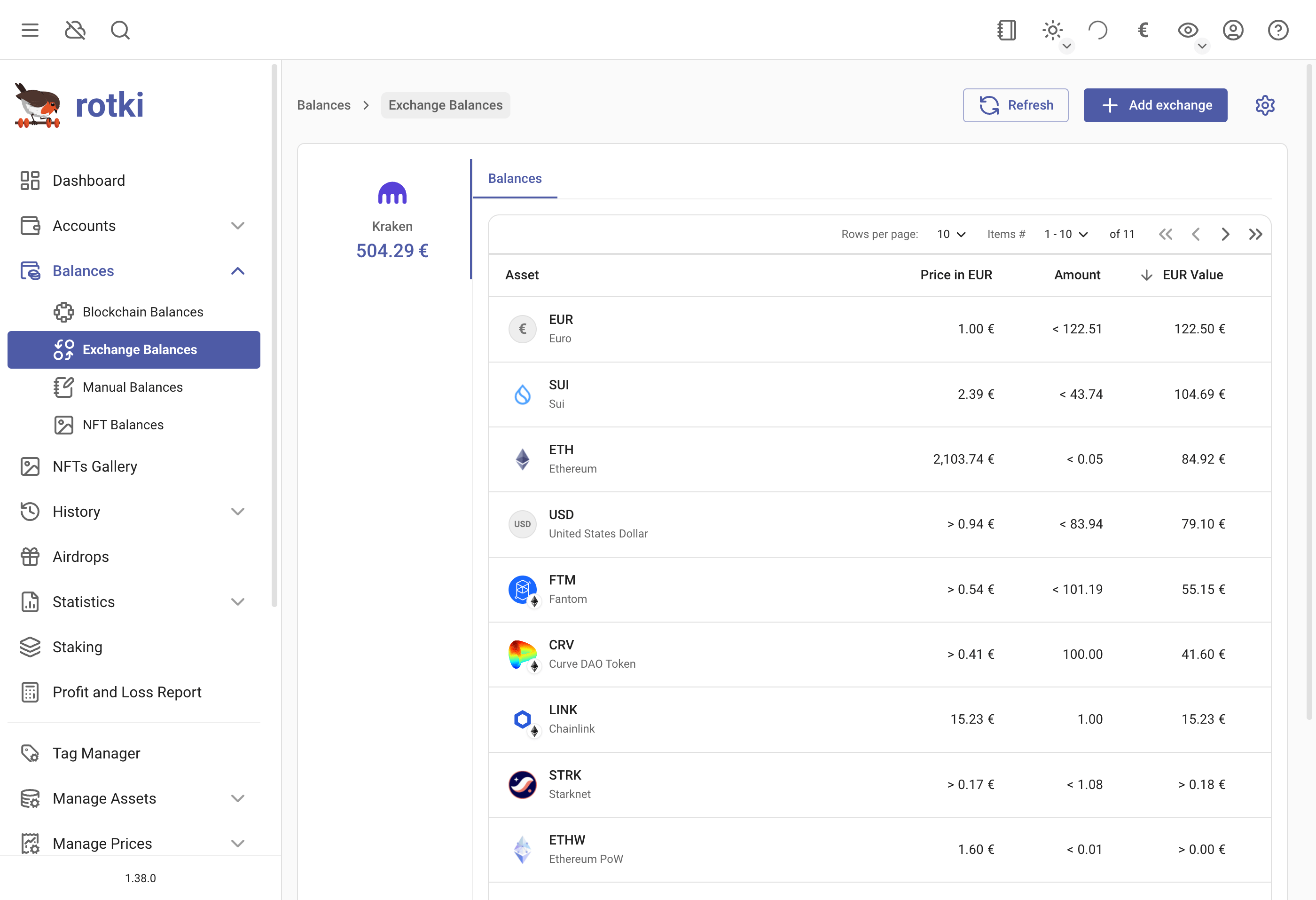The height and width of the screenshot is (900, 1316).
Task: Click the ETHW Ethereum PoW icon
Action: [x=523, y=850]
